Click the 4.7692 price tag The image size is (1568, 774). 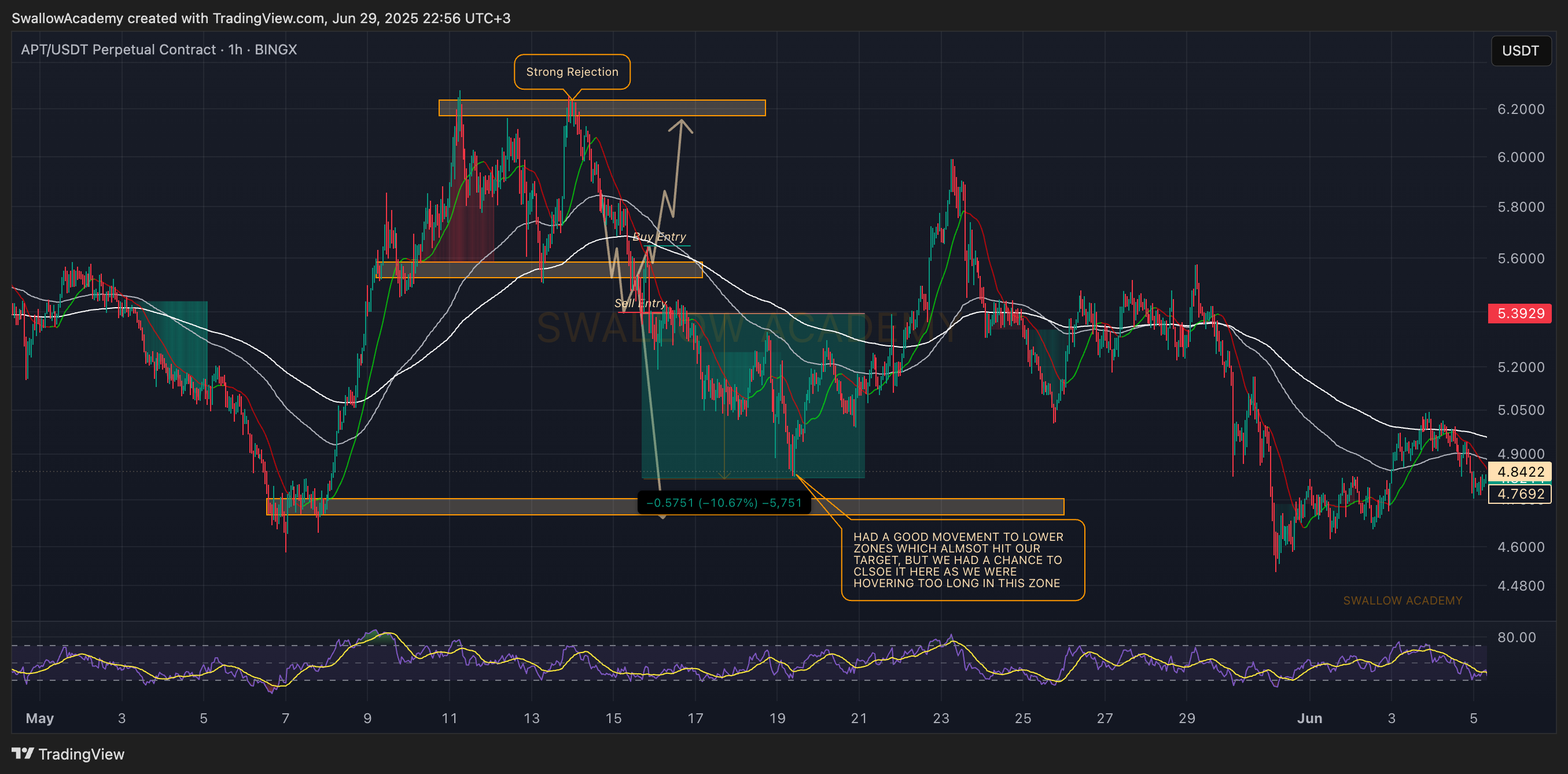click(1520, 493)
